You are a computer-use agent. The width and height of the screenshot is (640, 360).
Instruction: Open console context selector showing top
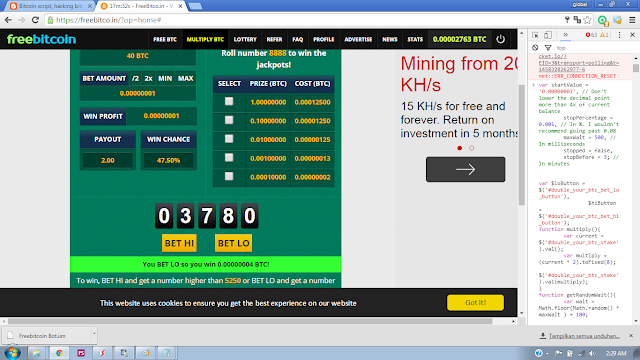[561, 48]
